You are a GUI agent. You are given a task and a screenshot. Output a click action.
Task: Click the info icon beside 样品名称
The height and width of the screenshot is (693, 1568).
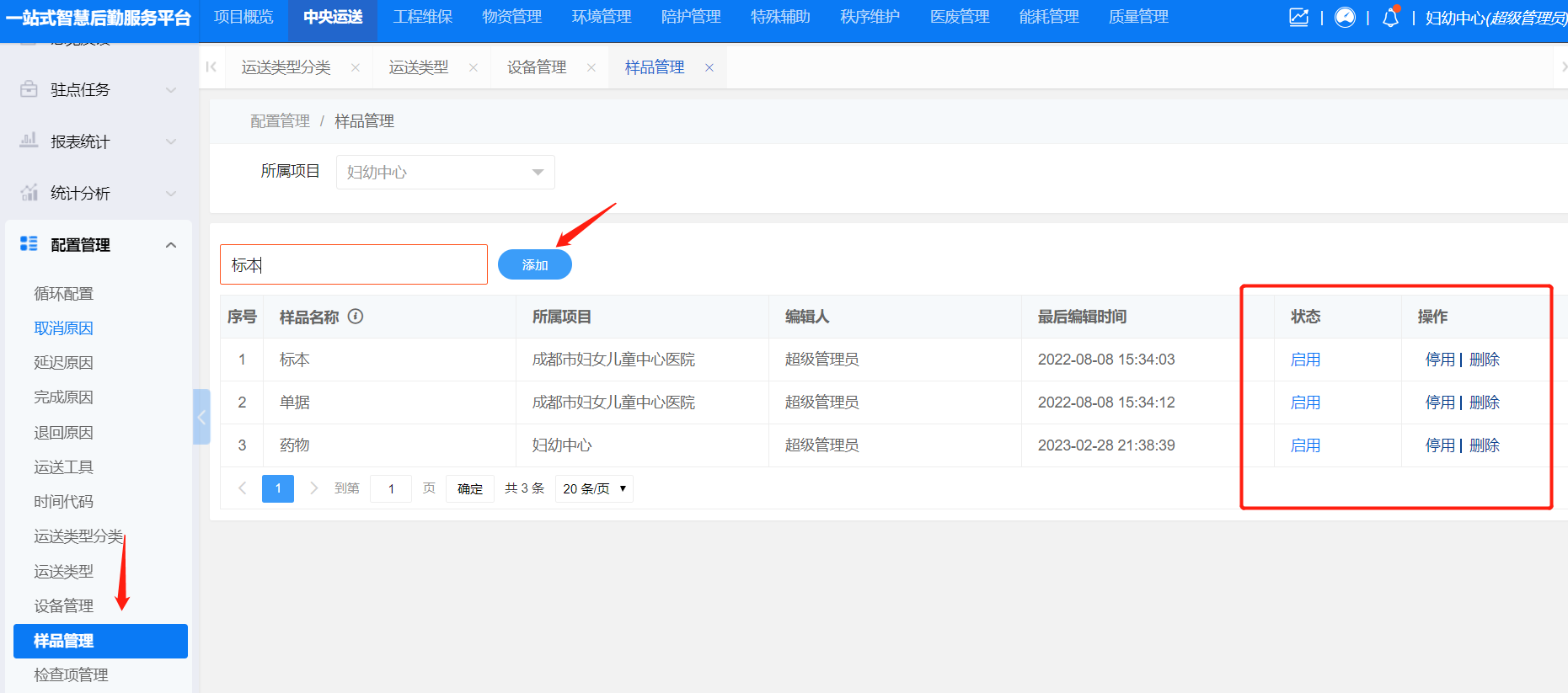click(x=356, y=317)
